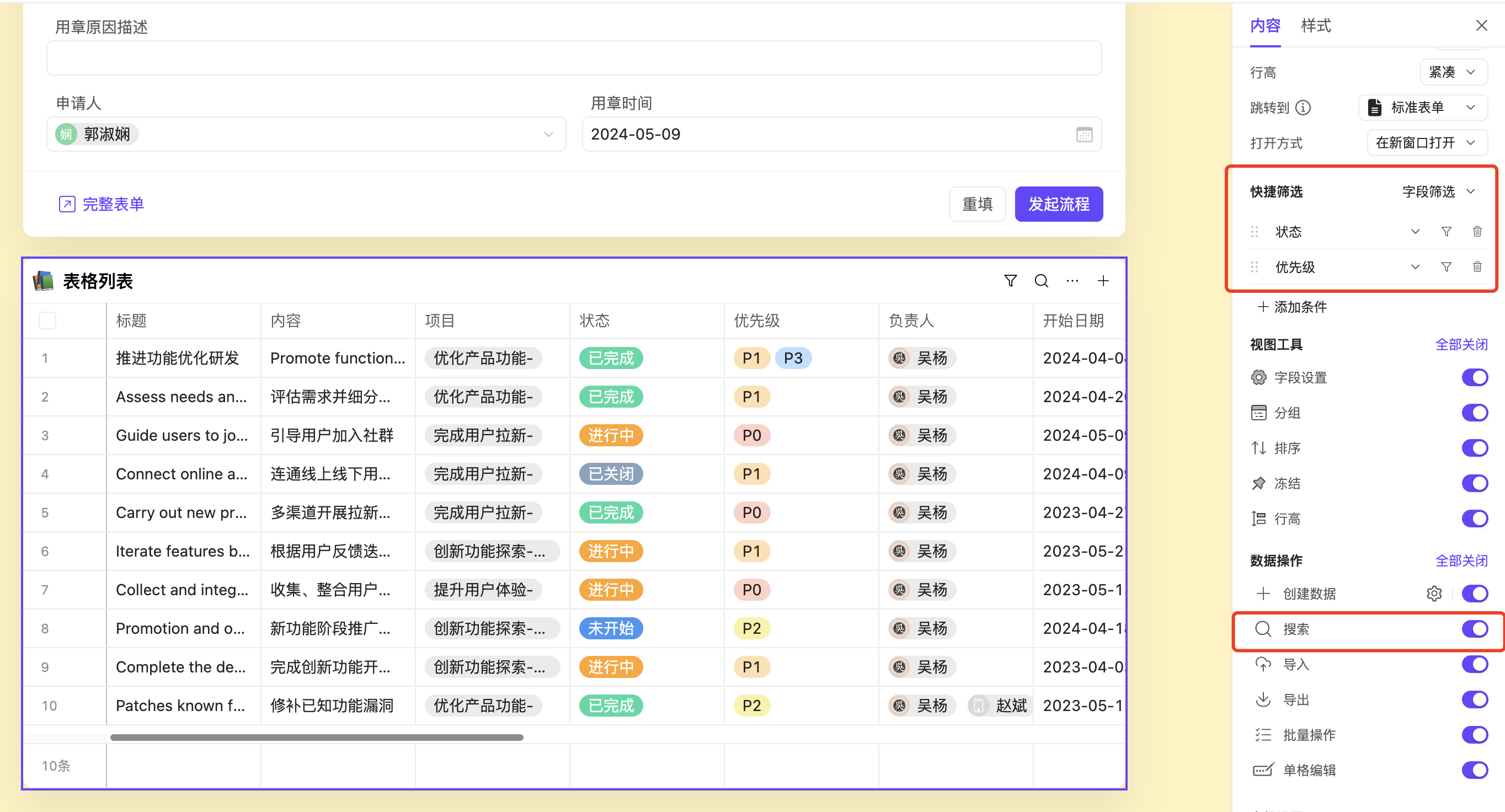Open the 申请人 dropdown
This screenshot has height=812, width=1505.
point(306,135)
